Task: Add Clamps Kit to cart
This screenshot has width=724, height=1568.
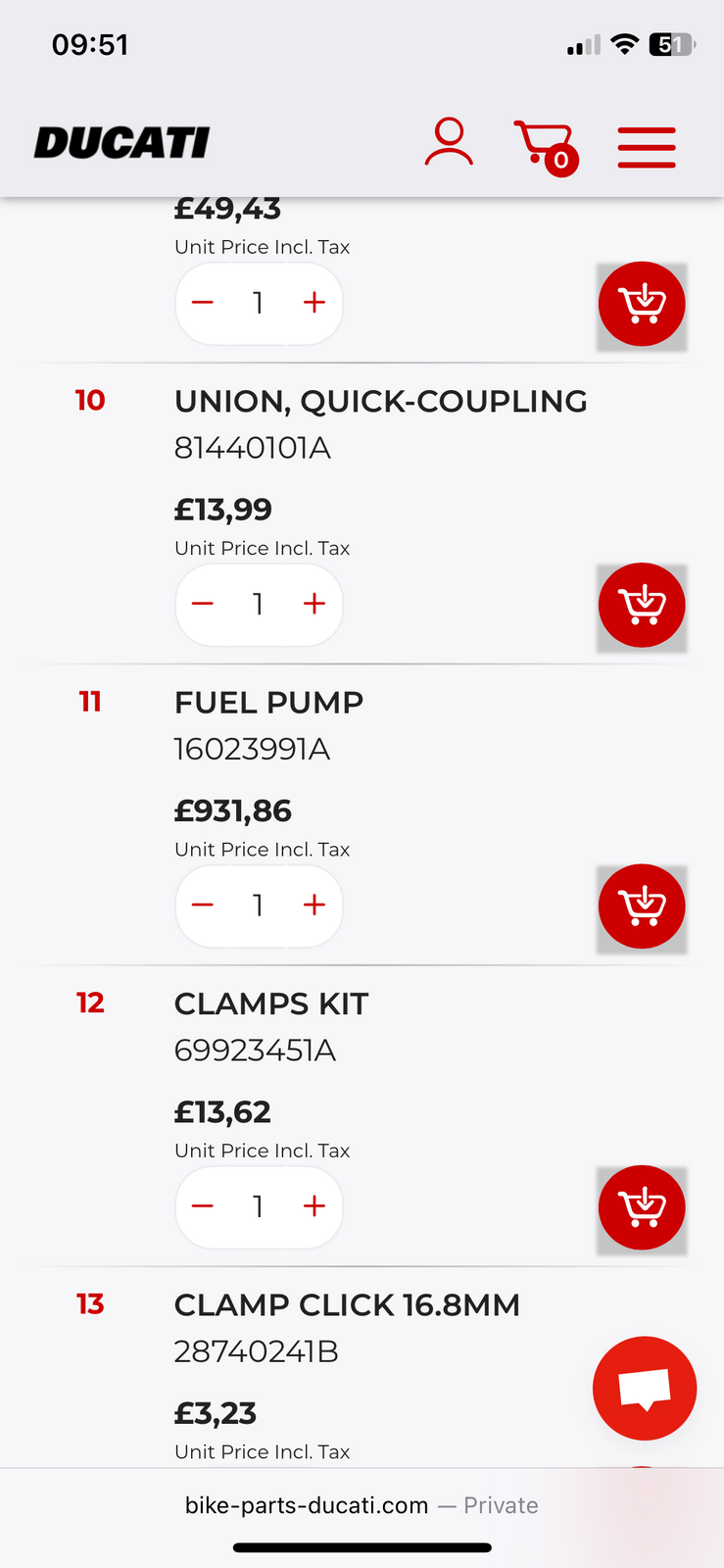Action: click(x=642, y=1207)
